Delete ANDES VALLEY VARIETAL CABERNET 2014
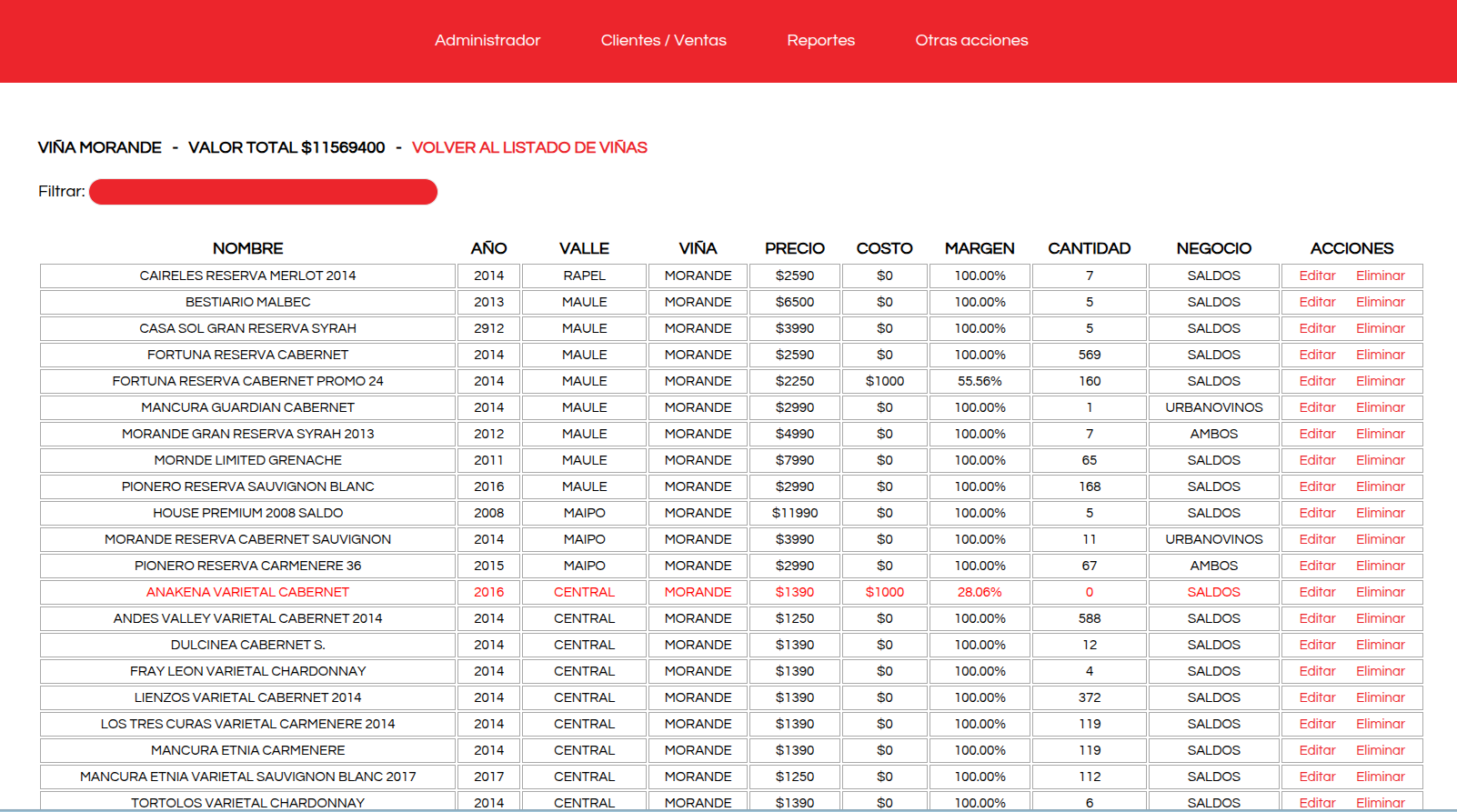 click(1381, 618)
